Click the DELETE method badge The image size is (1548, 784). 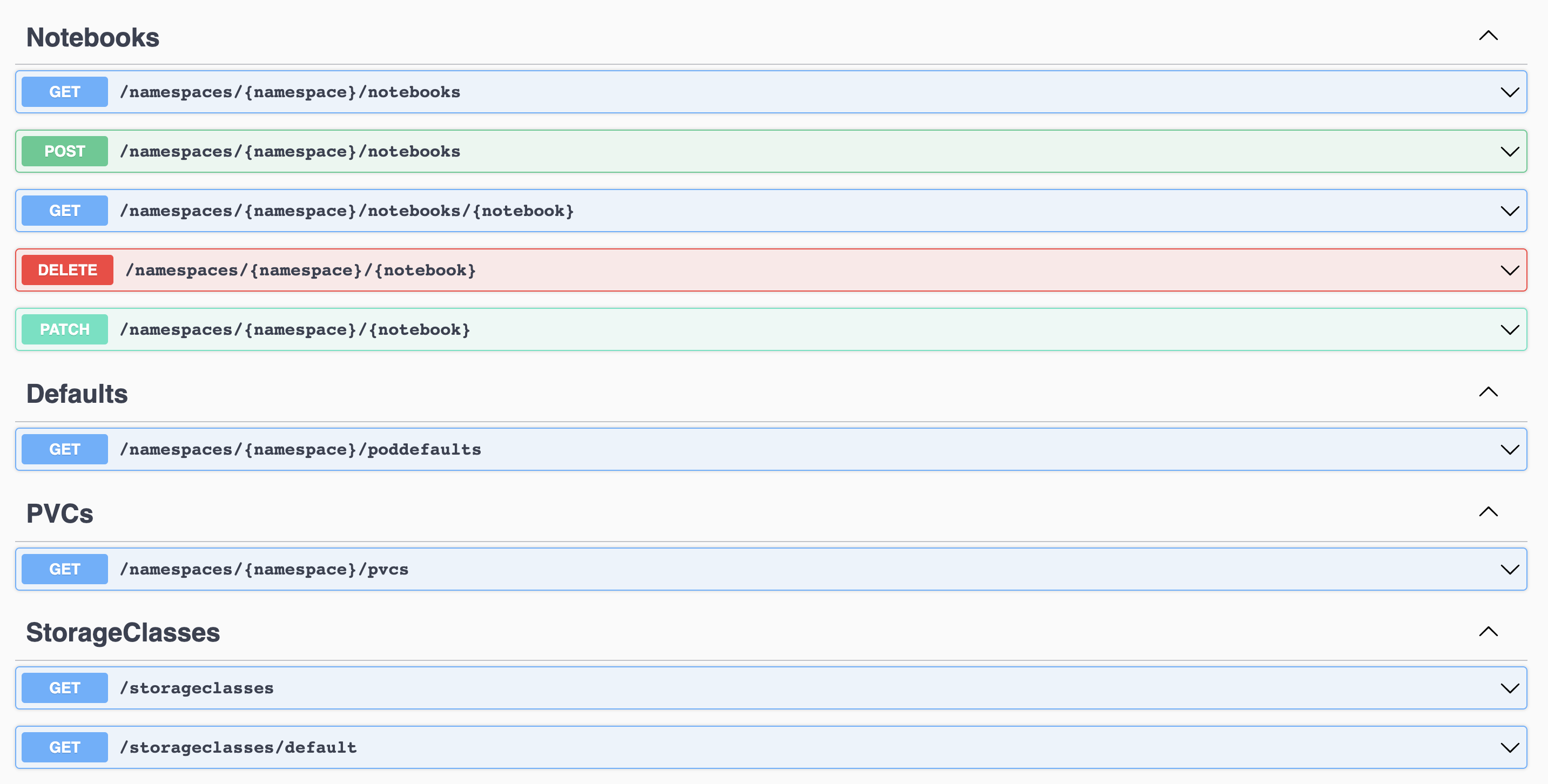68,271
